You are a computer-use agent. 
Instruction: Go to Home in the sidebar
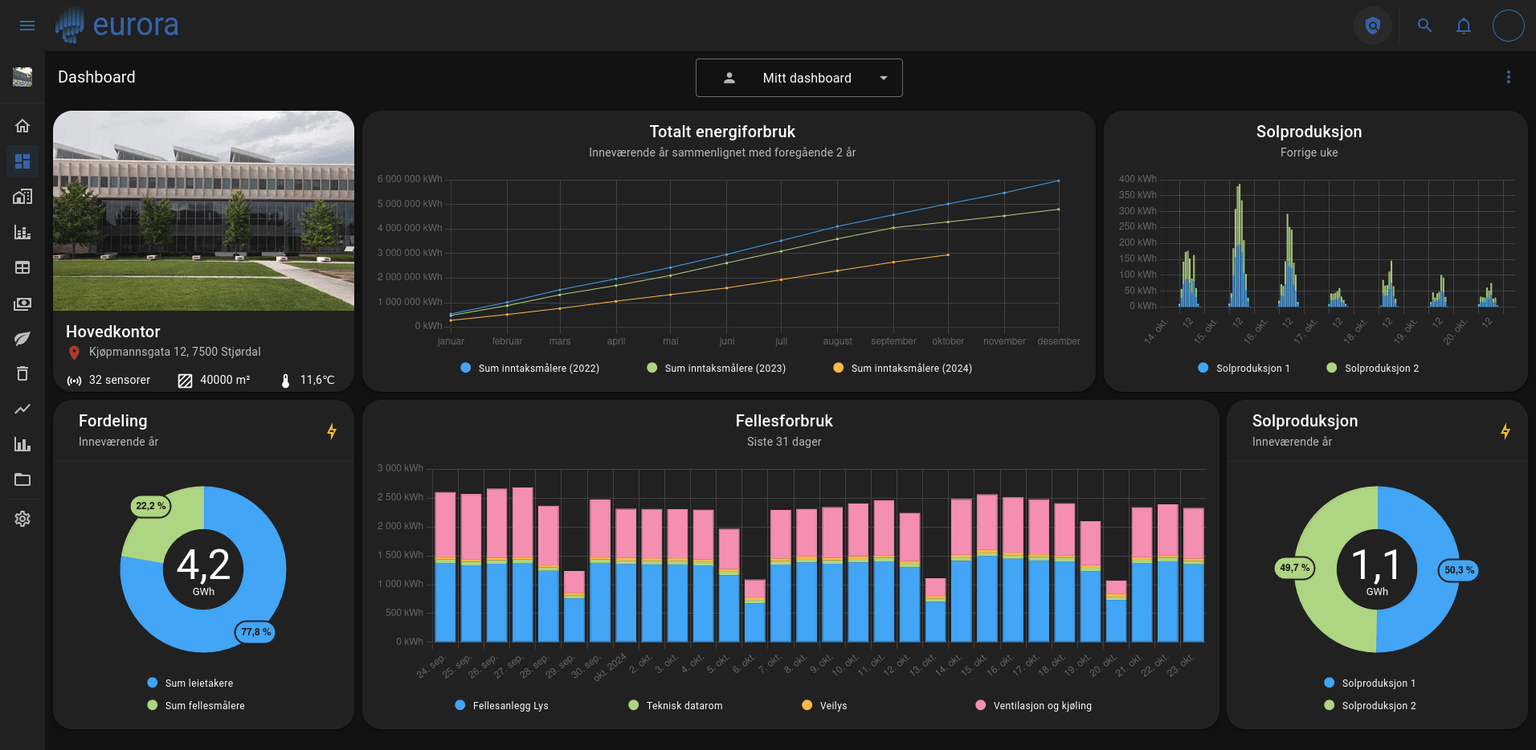(x=22, y=126)
